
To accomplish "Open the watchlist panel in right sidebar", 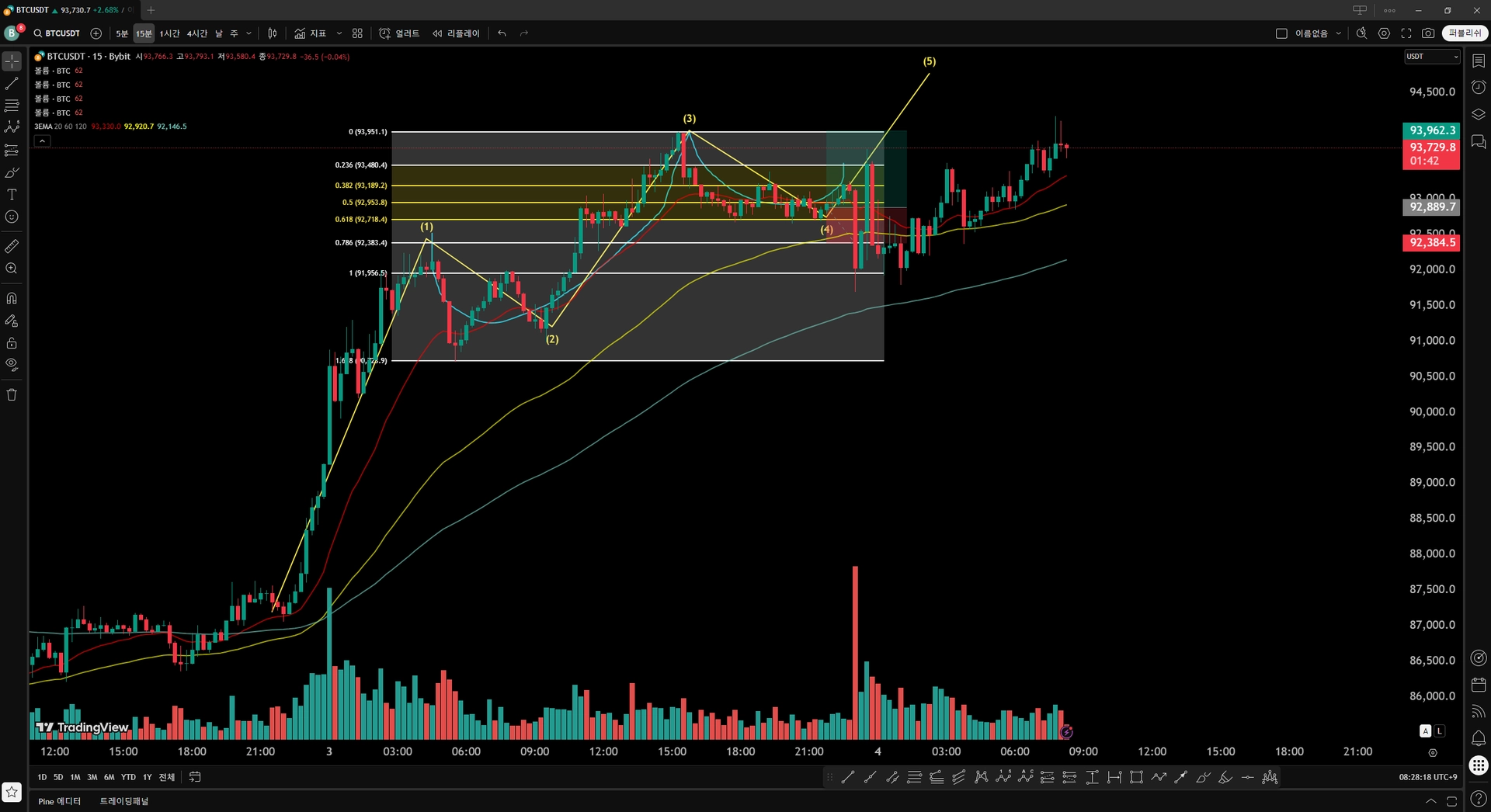I will pyautogui.click(x=1479, y=61).
